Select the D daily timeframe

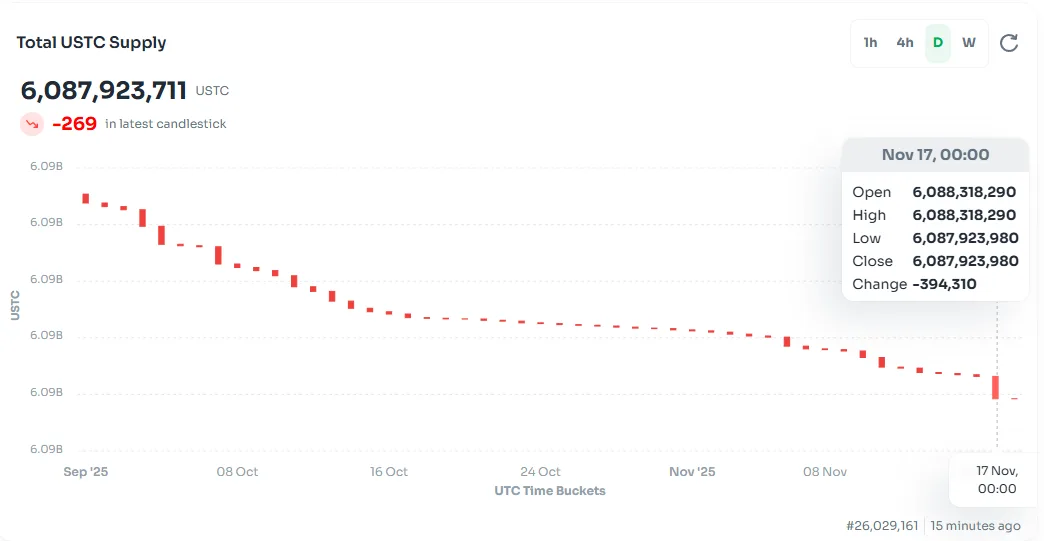click(x=938, y=43)
